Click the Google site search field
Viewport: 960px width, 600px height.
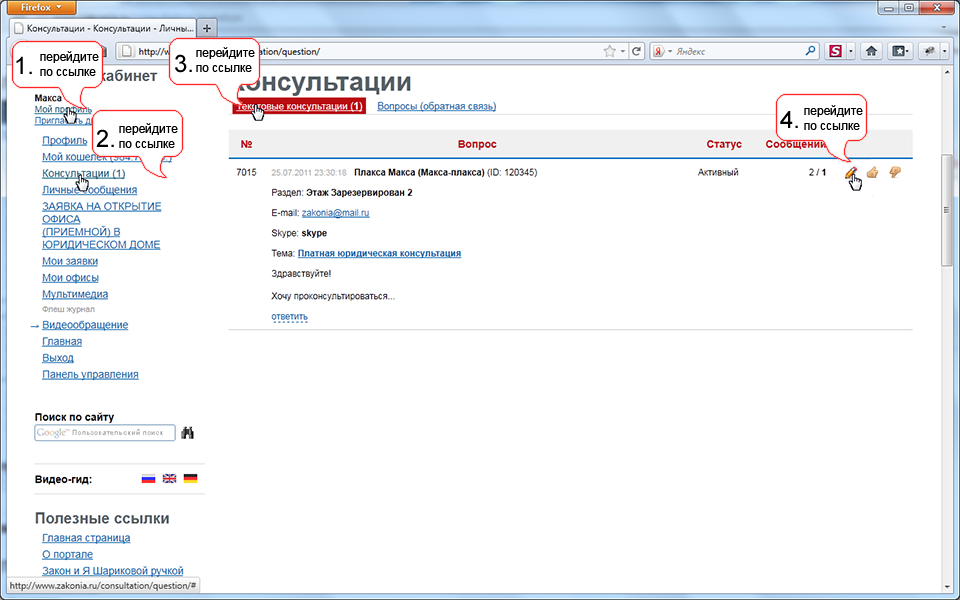pos(105,433)
